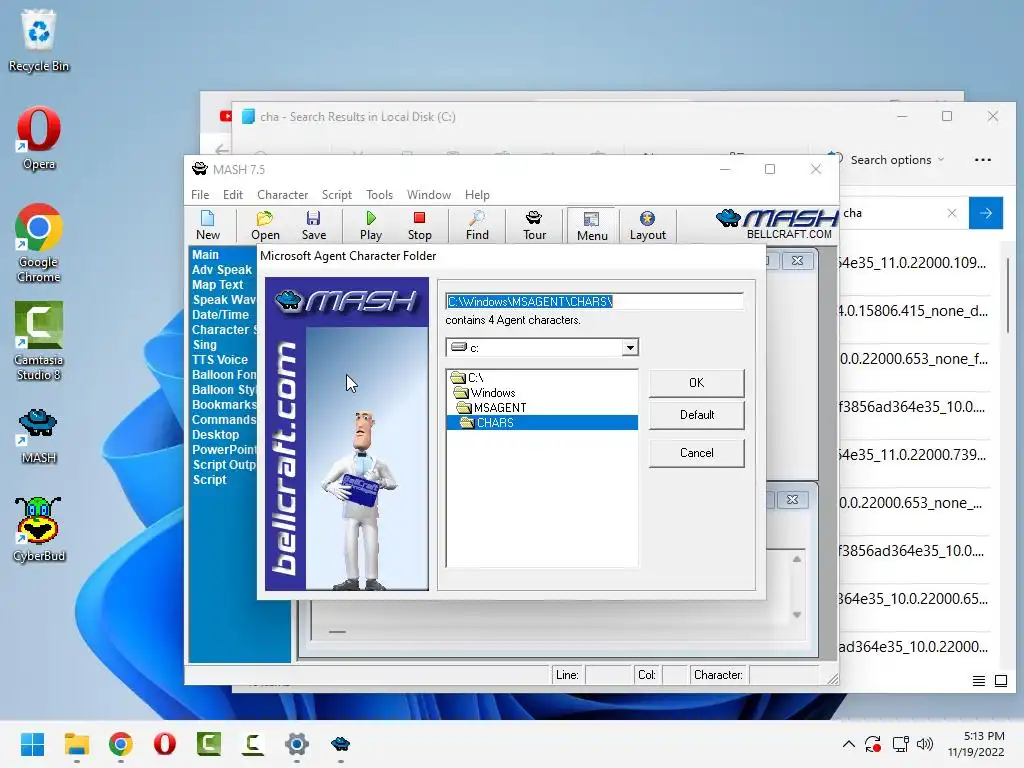Open Explorer result 0.0.22000.653_none_f...
Screen dimensions: 1024x768
(914, 359)
